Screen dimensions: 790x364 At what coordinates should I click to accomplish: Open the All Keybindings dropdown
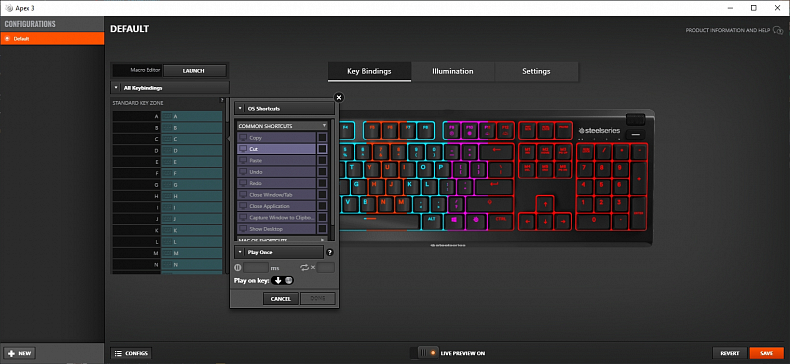(170, 88)
